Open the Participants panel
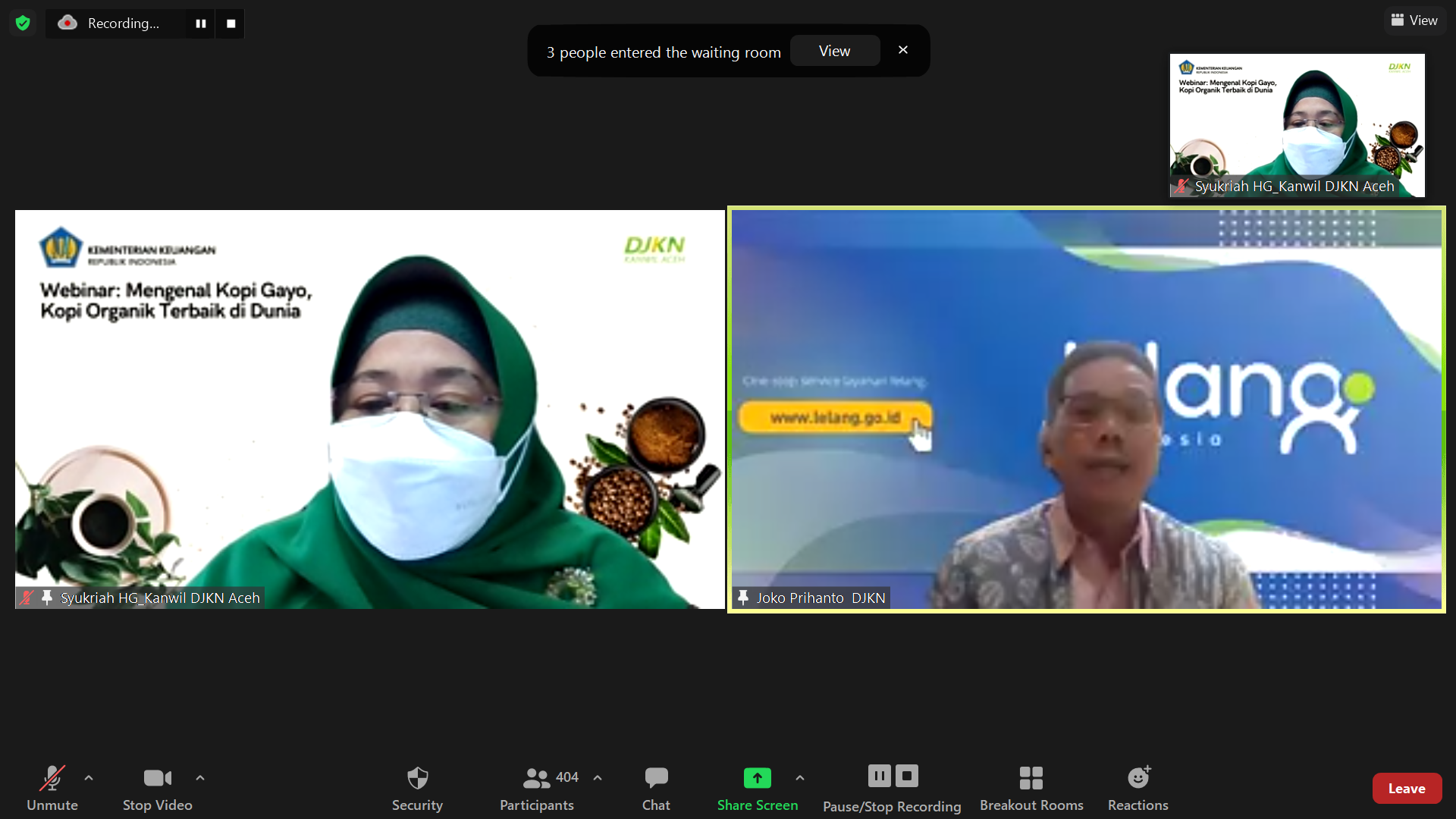Image resolution: width=1456 pixels, height=819 pixels. click(536, 787)
